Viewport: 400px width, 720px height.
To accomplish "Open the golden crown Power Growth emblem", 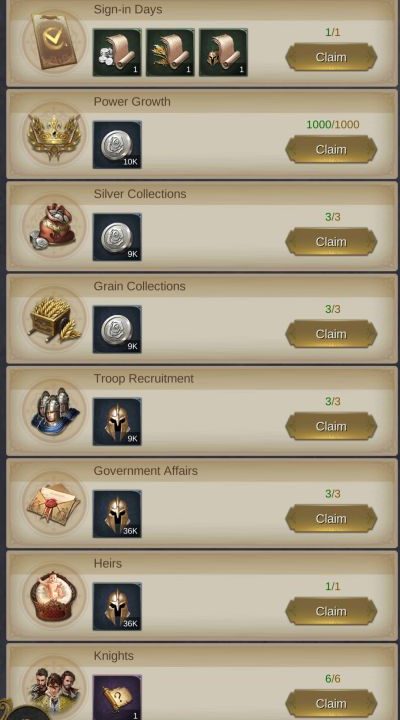I will 54,134.
